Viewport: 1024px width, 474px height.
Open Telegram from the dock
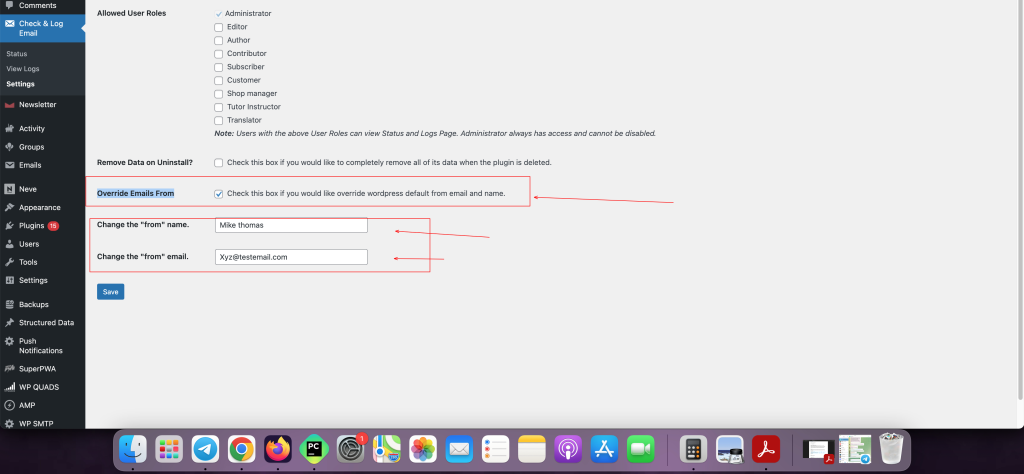tap(205, 449)
